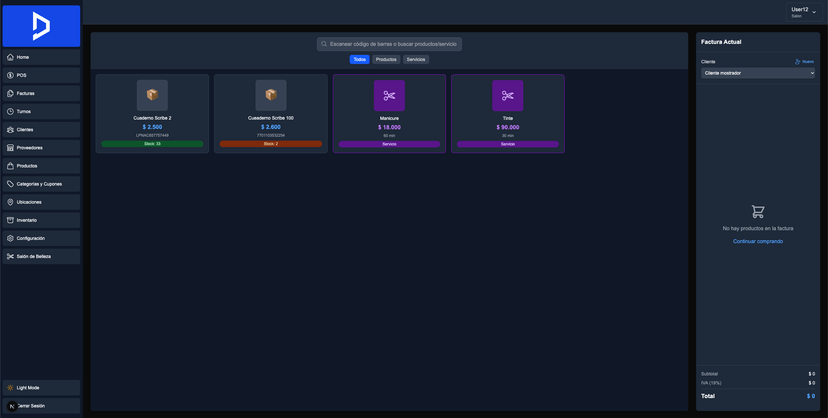The height and width of the screenshot is (418, 828).
Task: Click the $ 2.500 price
Action: (152, 127)
